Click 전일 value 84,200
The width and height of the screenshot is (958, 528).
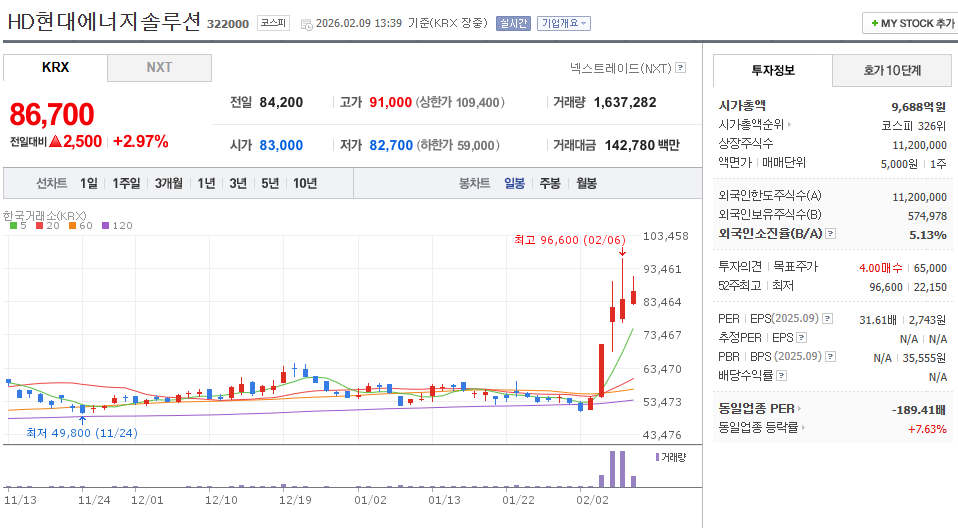tap(281, 102)
